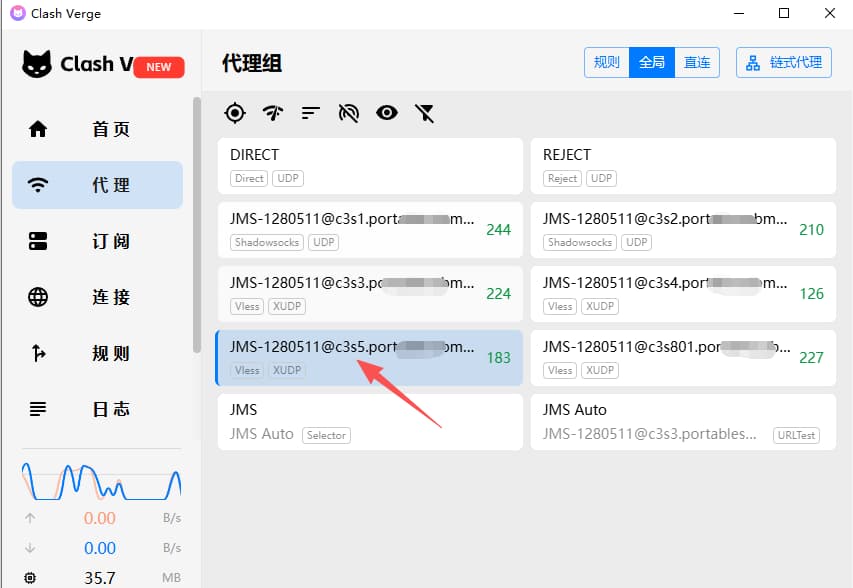Go to the 连接 connections page
853x588 pixels.
[97, 297]
